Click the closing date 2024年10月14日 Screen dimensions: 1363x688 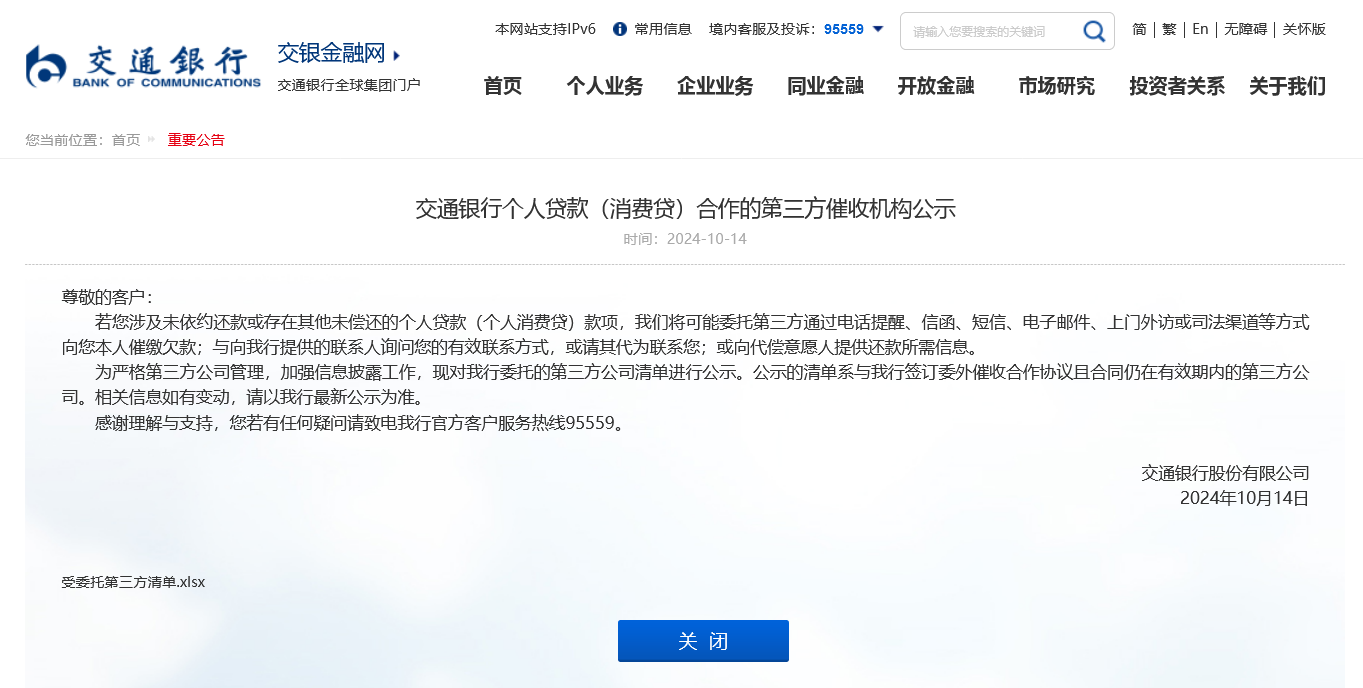(x=1244, y=498)
